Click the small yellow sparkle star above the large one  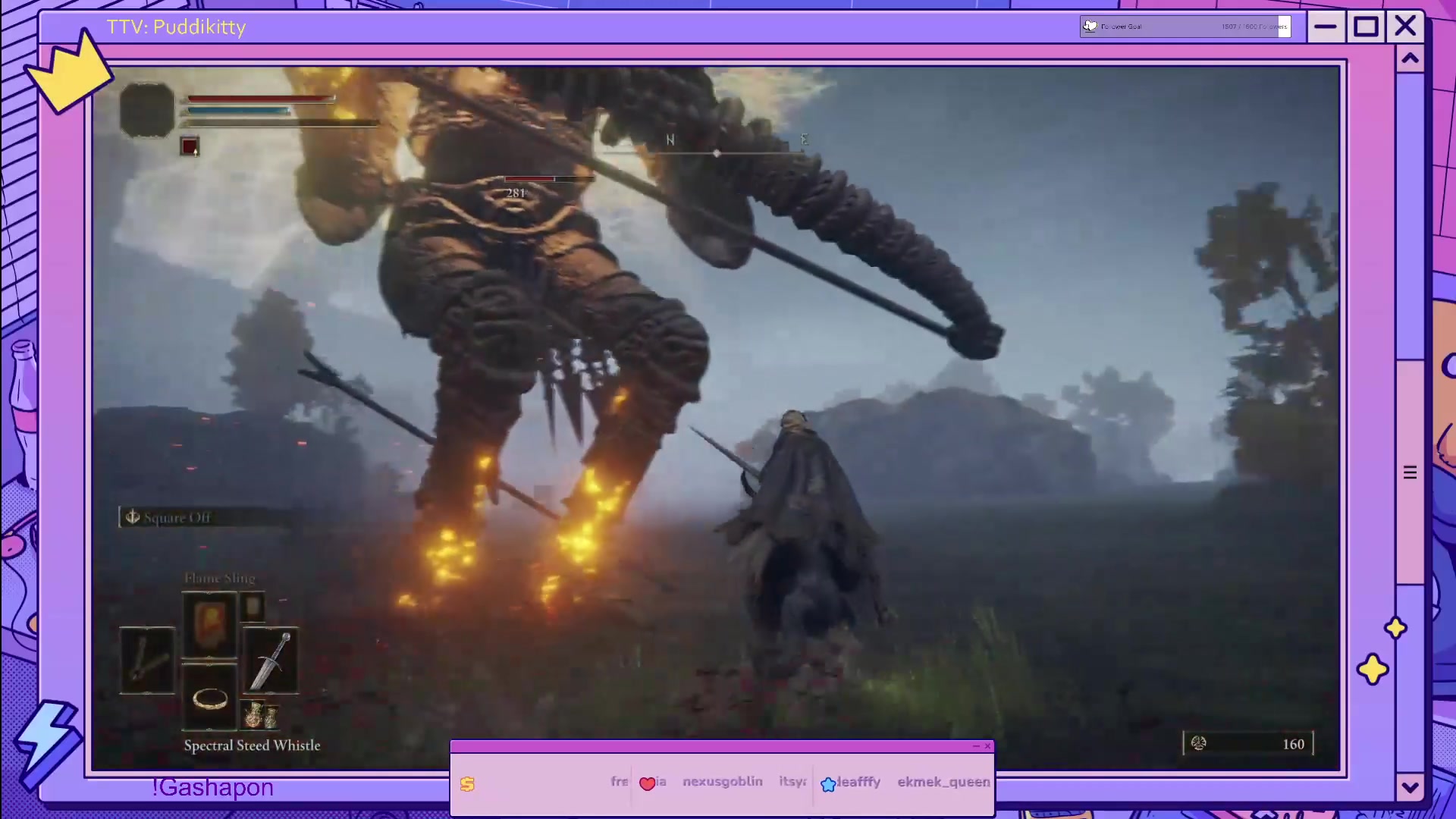click(1395, 628)
